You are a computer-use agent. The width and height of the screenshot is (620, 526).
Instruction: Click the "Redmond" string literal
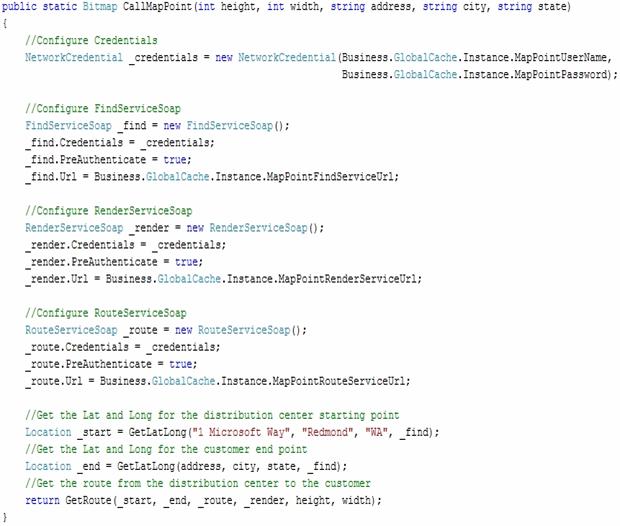328,432
